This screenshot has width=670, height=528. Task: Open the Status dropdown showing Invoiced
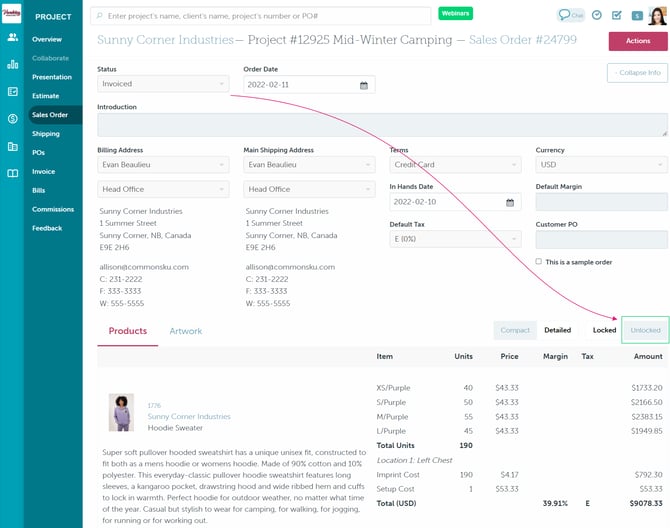[x=163, y=84]
